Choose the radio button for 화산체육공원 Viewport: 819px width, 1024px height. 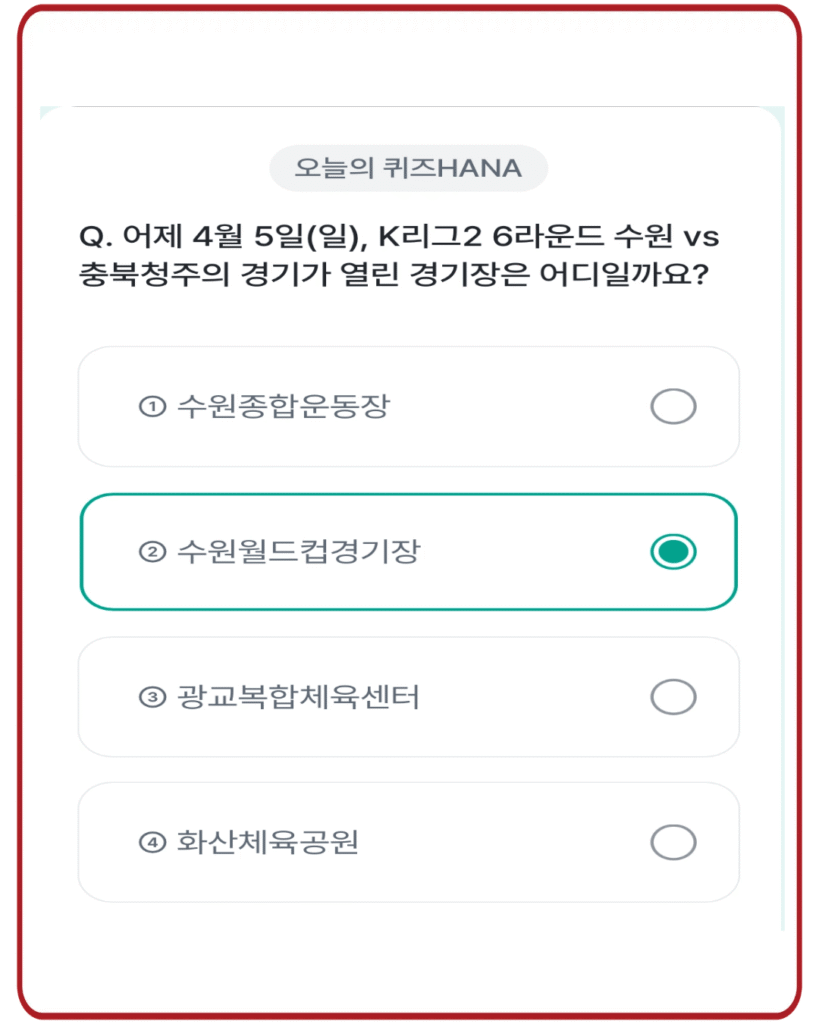tap(675, 840)
